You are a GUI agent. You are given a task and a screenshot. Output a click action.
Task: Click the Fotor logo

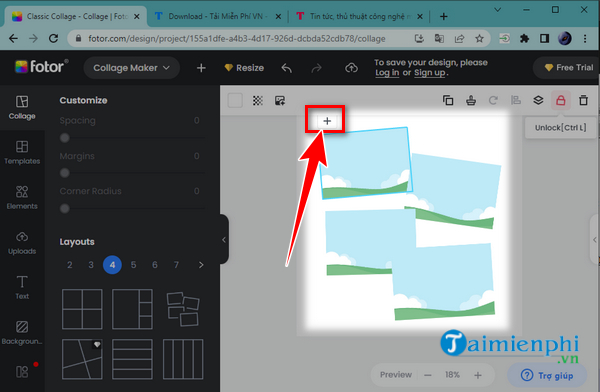tap(42, 67)
